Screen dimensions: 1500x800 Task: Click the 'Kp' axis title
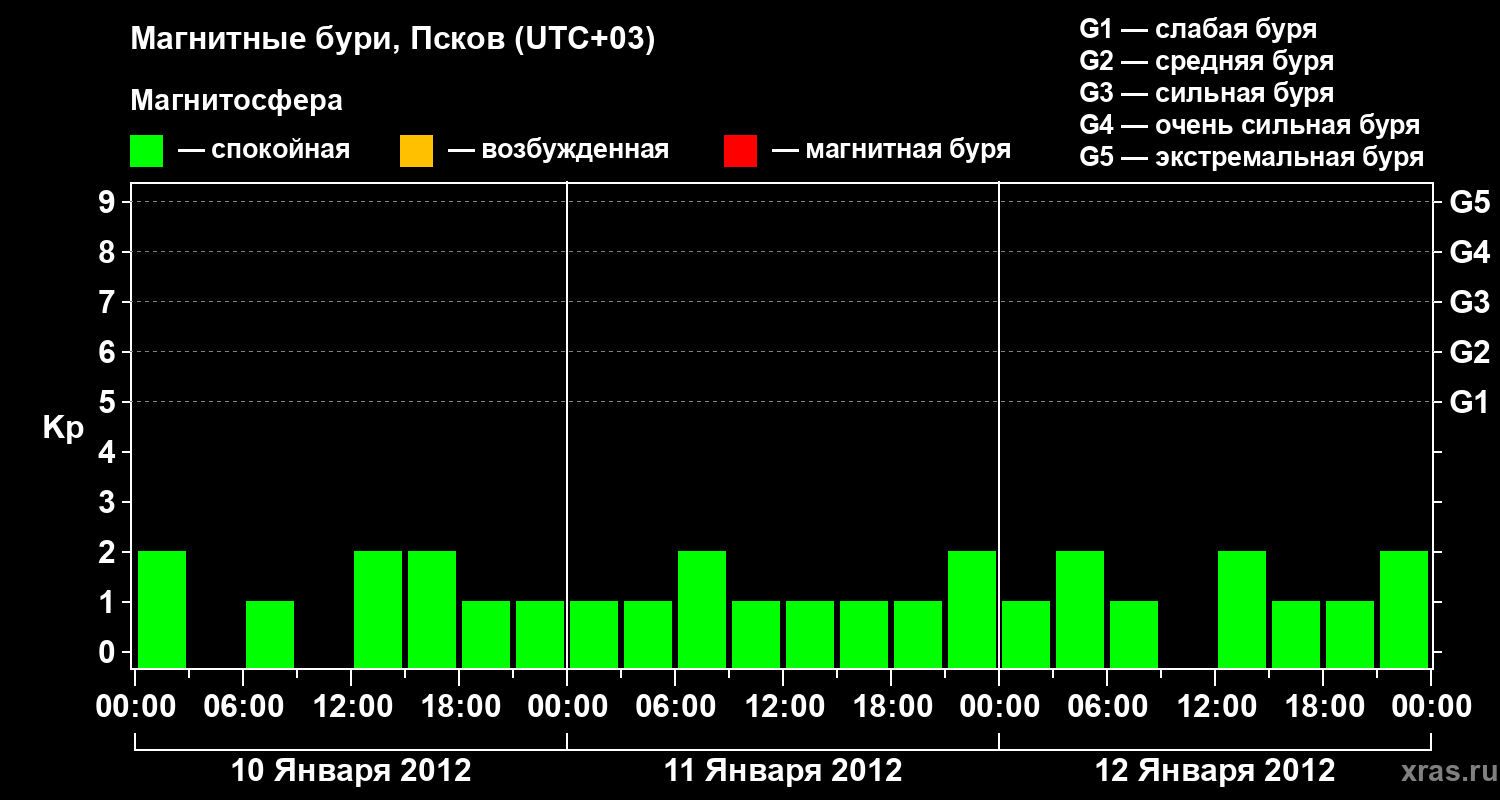63,428
